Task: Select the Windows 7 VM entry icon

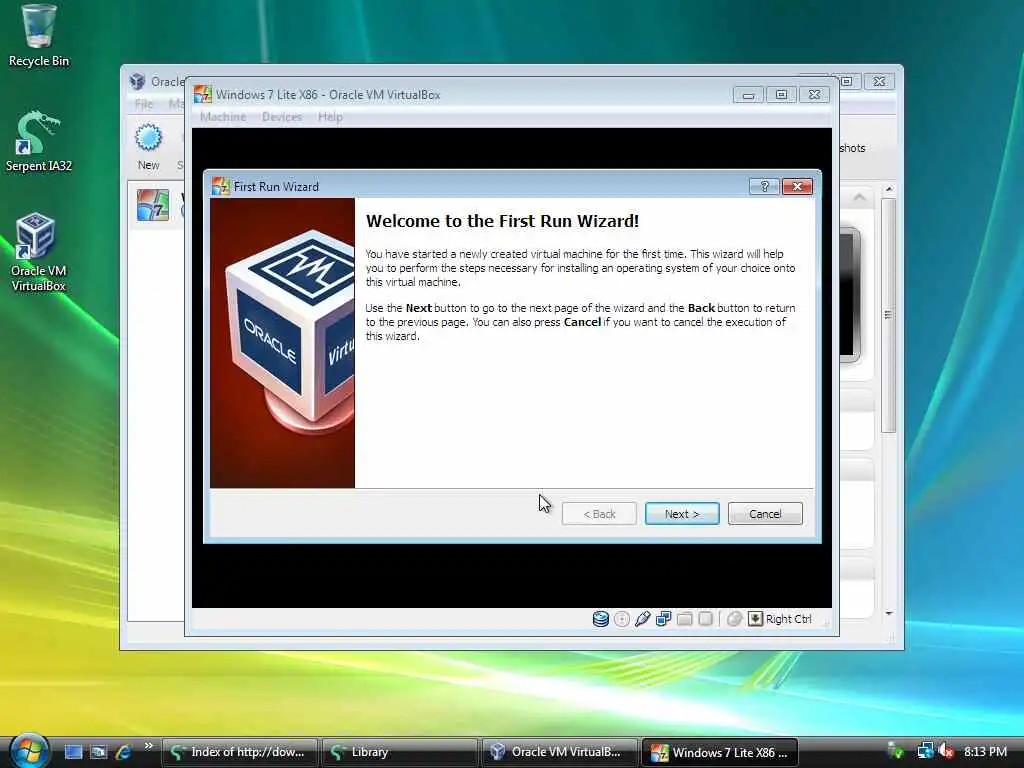Action: [153, 205]
